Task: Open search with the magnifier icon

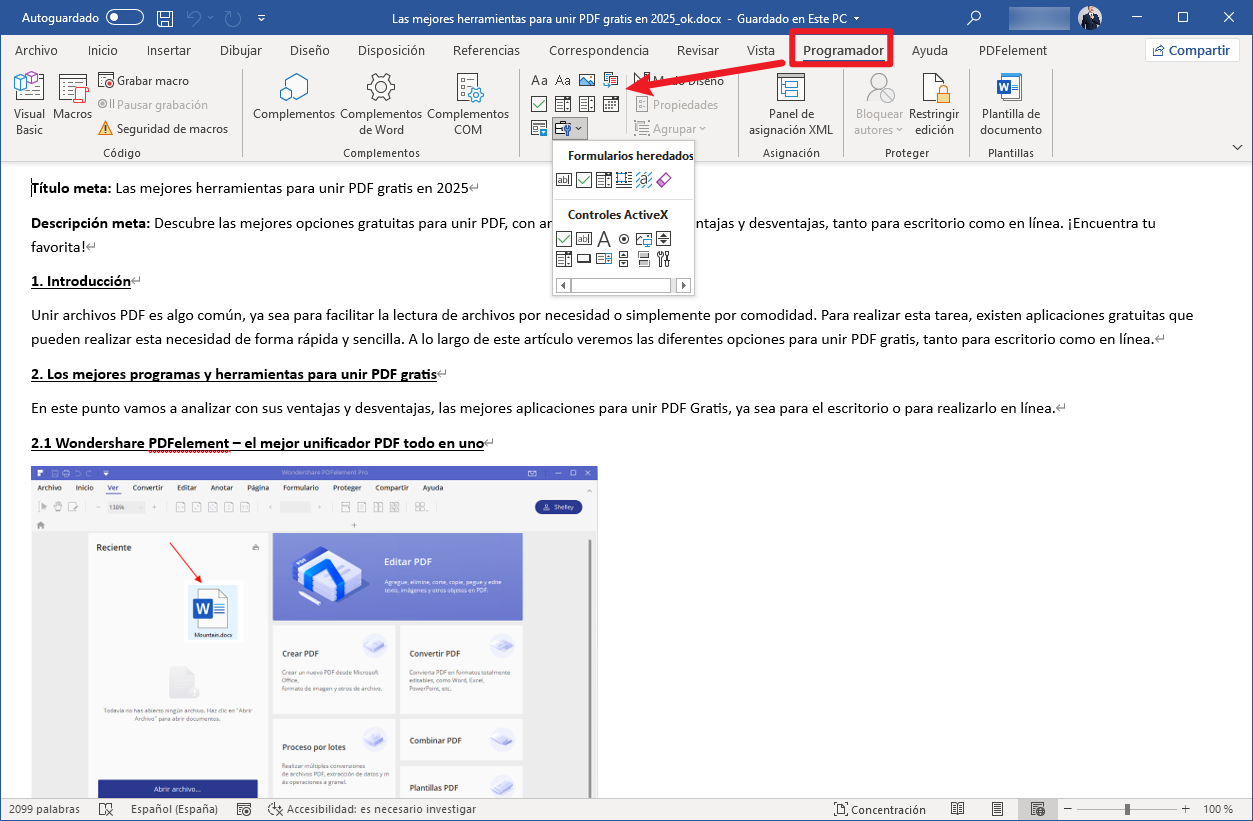Action: (x=974, y=17)
